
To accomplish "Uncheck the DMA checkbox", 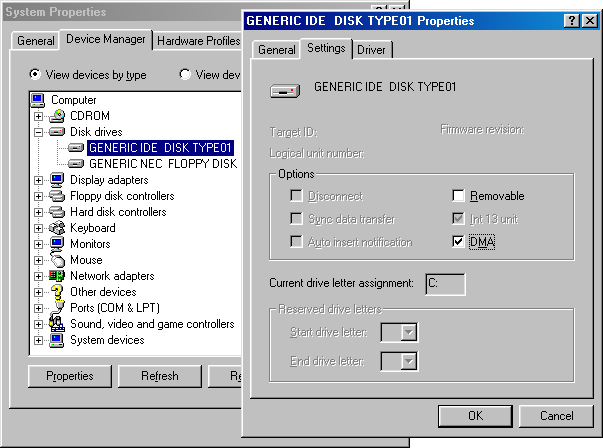I will 458,242.
